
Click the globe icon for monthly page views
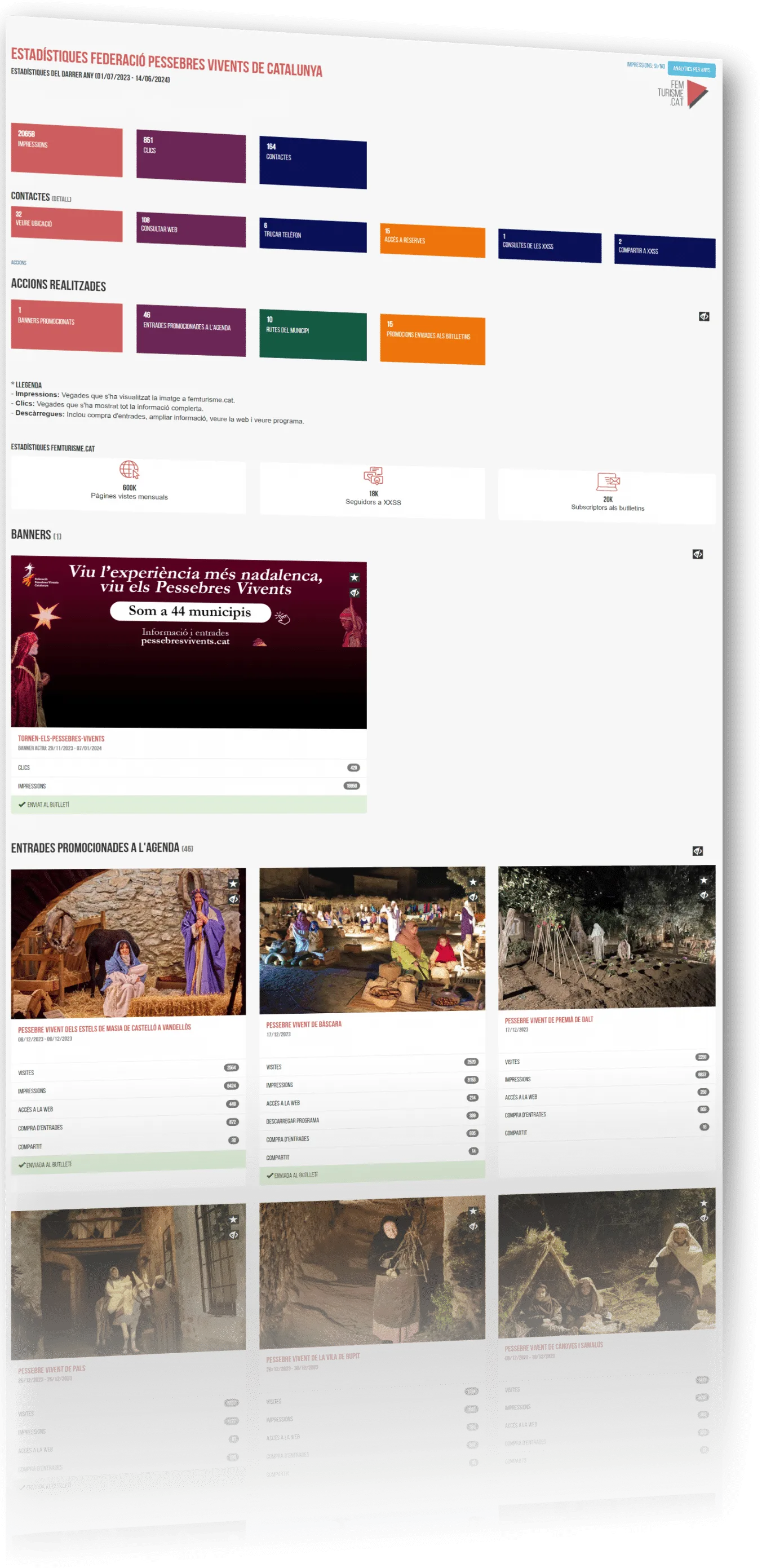pyautogui.click(x=129, y=470)
